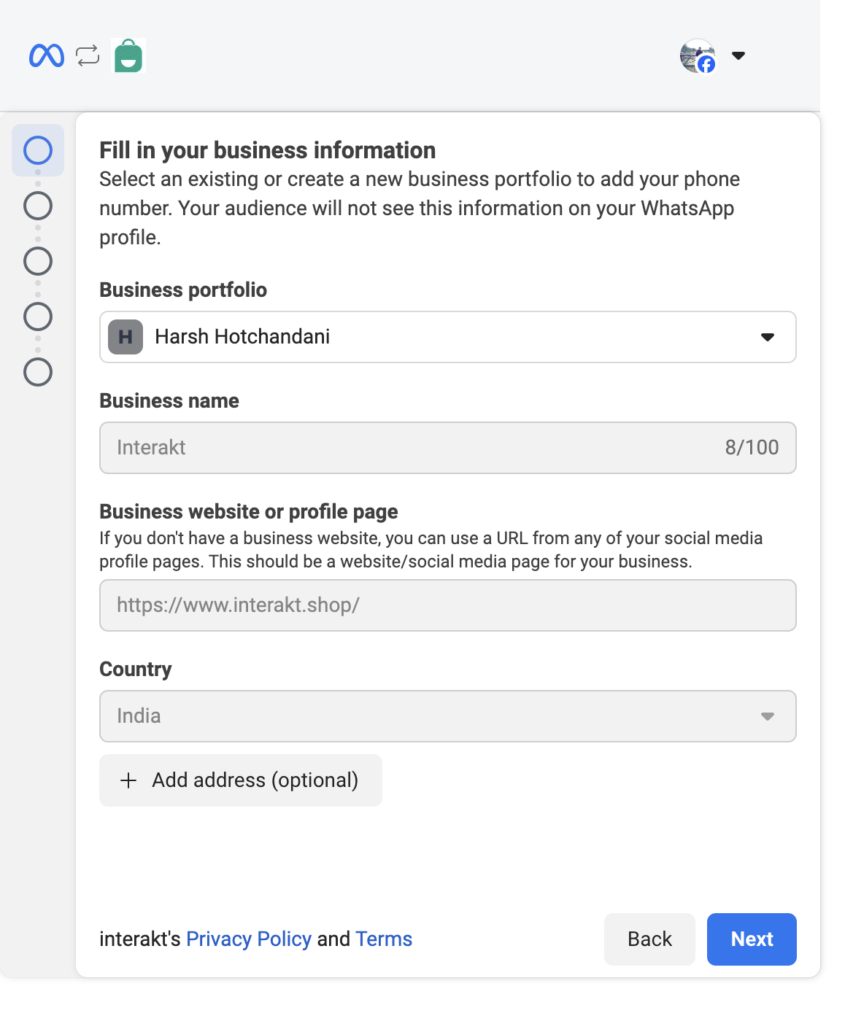
Task: Open interakt's Privacy Policy link
Action: [249, 939]
